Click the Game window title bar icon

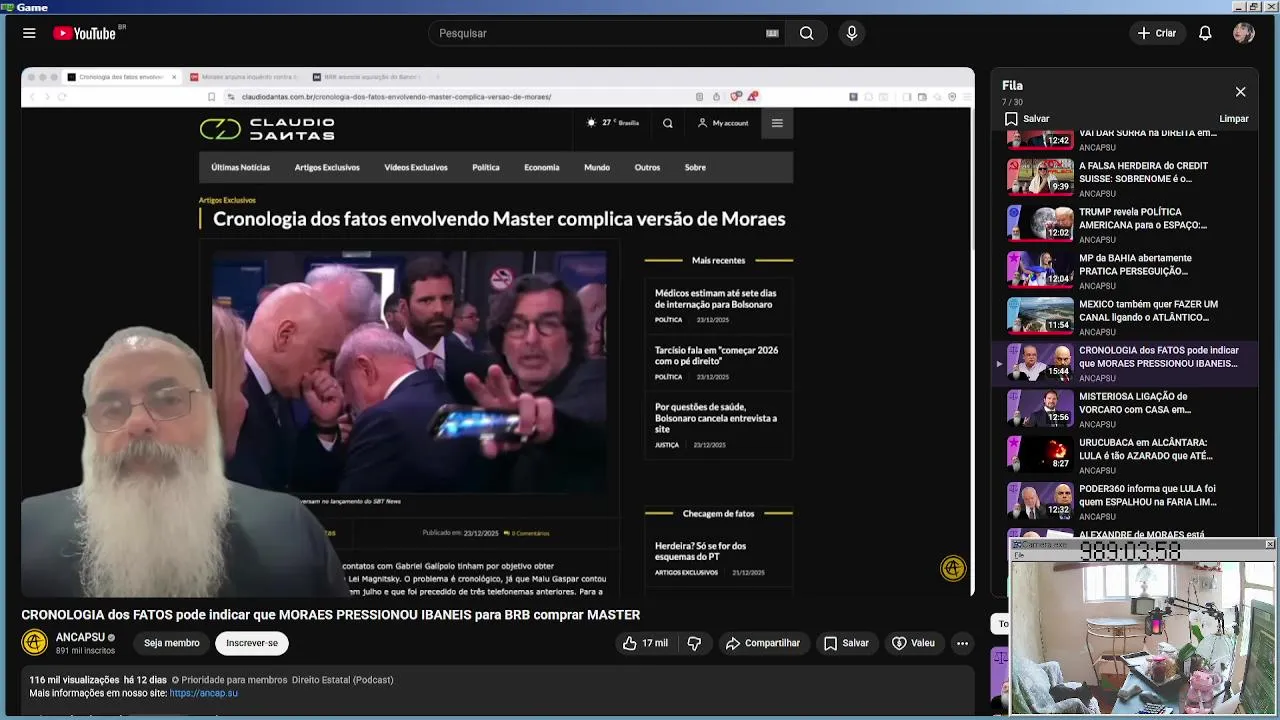[7, 7]
